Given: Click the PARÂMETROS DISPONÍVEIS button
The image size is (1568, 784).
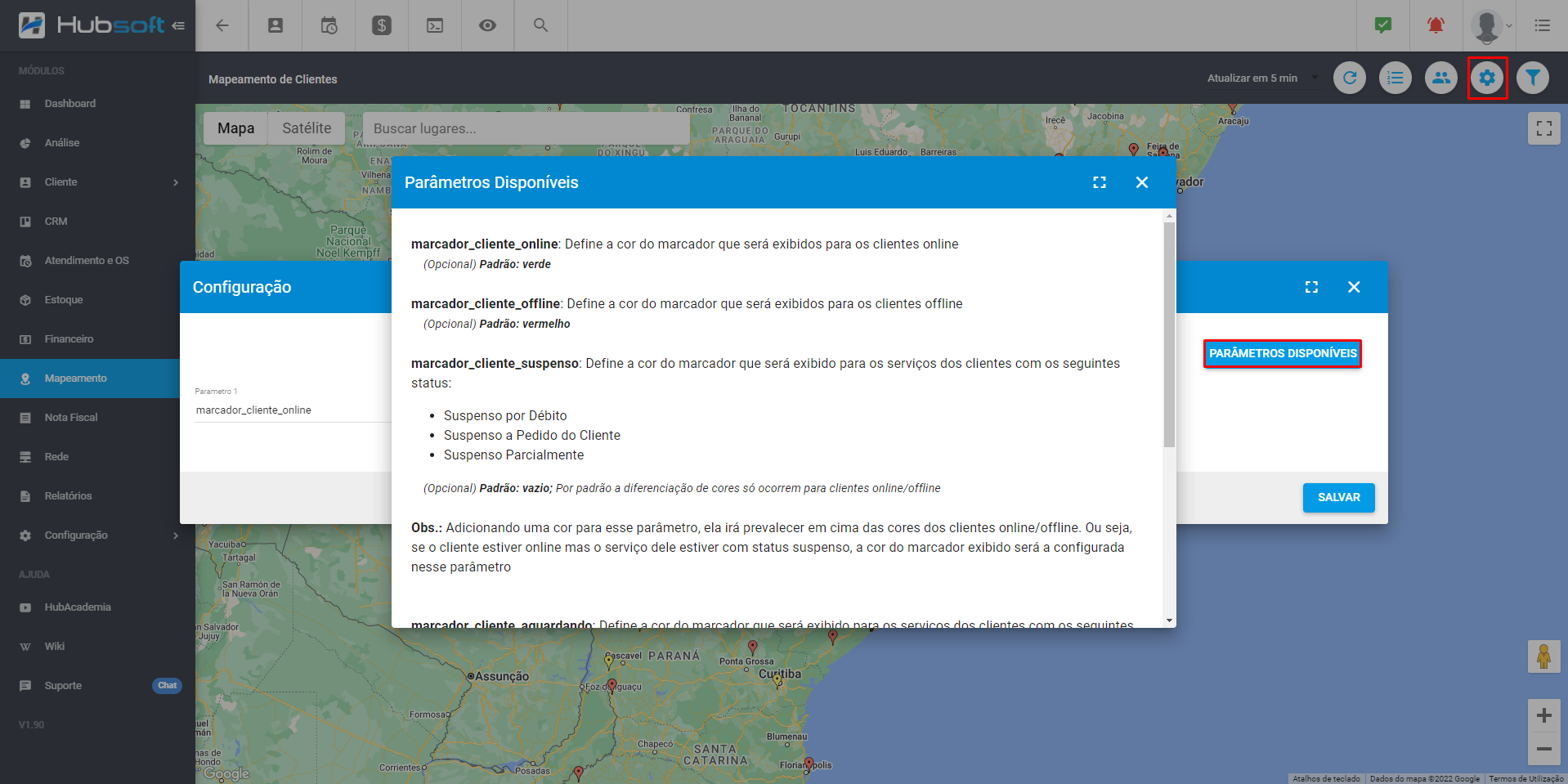Looking at the screenshot, I should [1283, 353].
